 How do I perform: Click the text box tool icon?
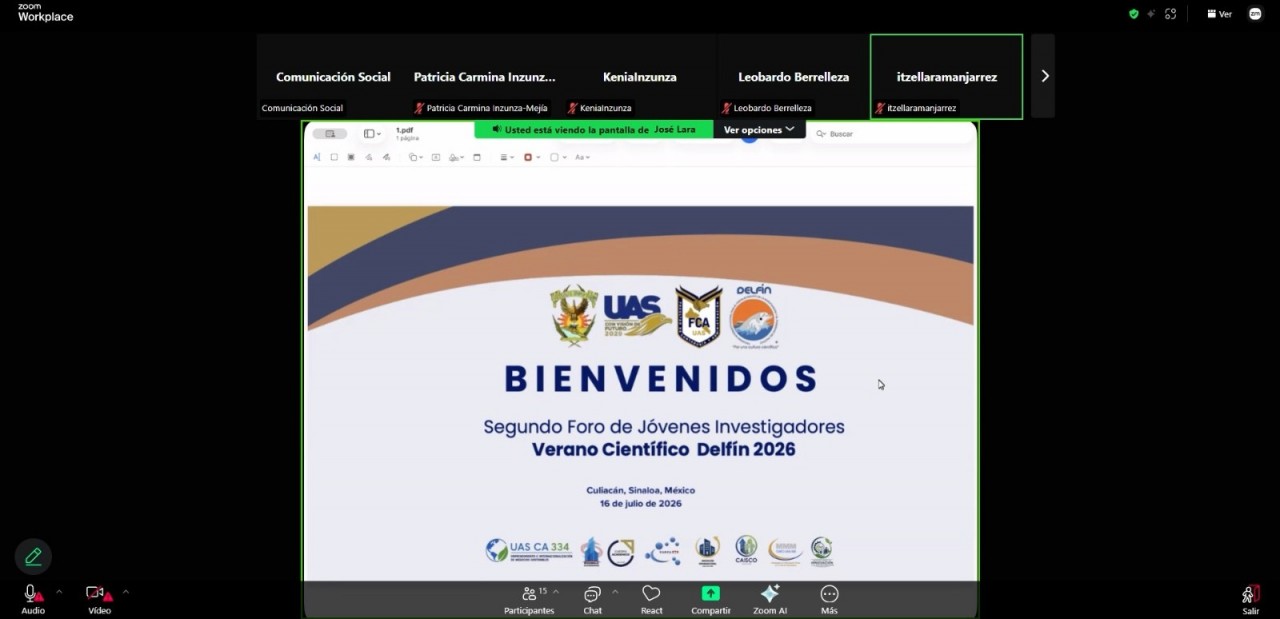point(436,157)
